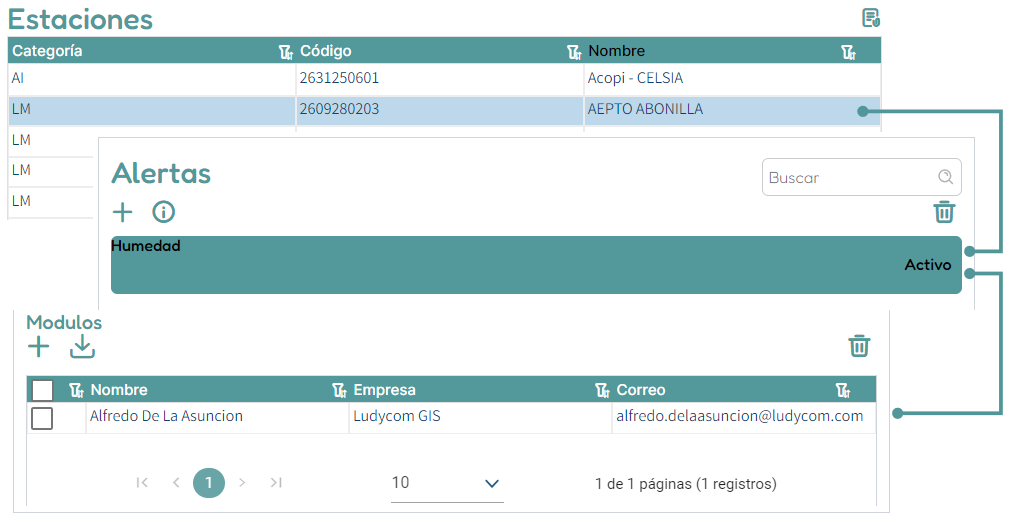
Task: Click the Modulos trash delete icon
Action: [859, 346]
